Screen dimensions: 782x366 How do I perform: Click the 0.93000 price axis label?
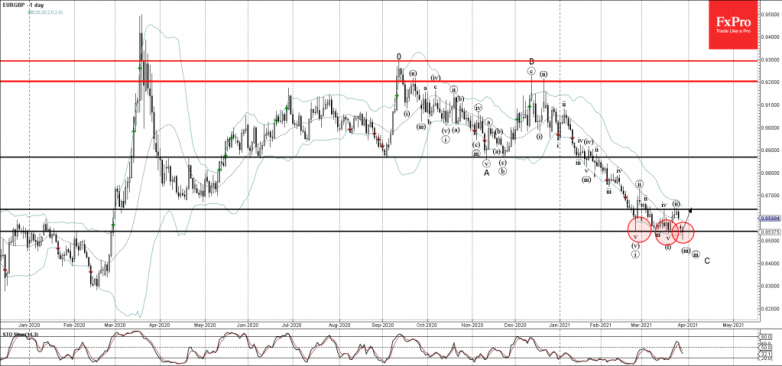tap(770, 59)
